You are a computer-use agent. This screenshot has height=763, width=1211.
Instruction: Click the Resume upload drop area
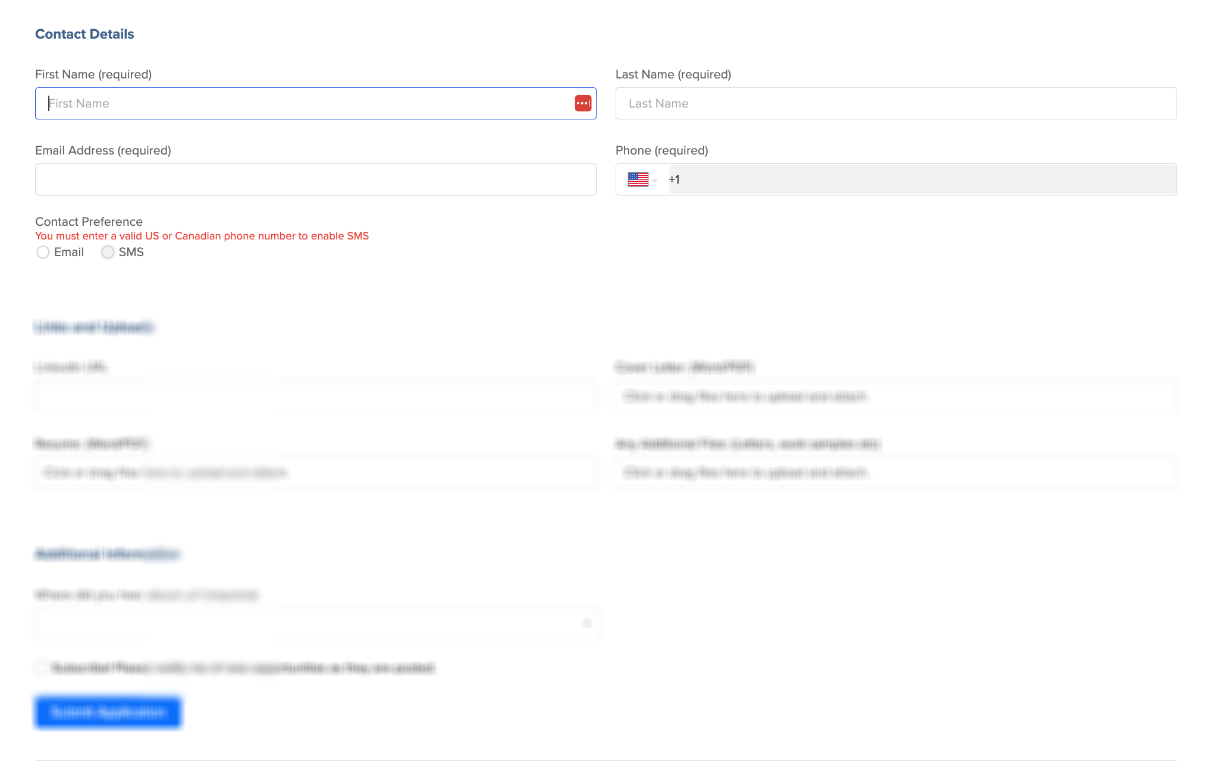pos(315,472)
